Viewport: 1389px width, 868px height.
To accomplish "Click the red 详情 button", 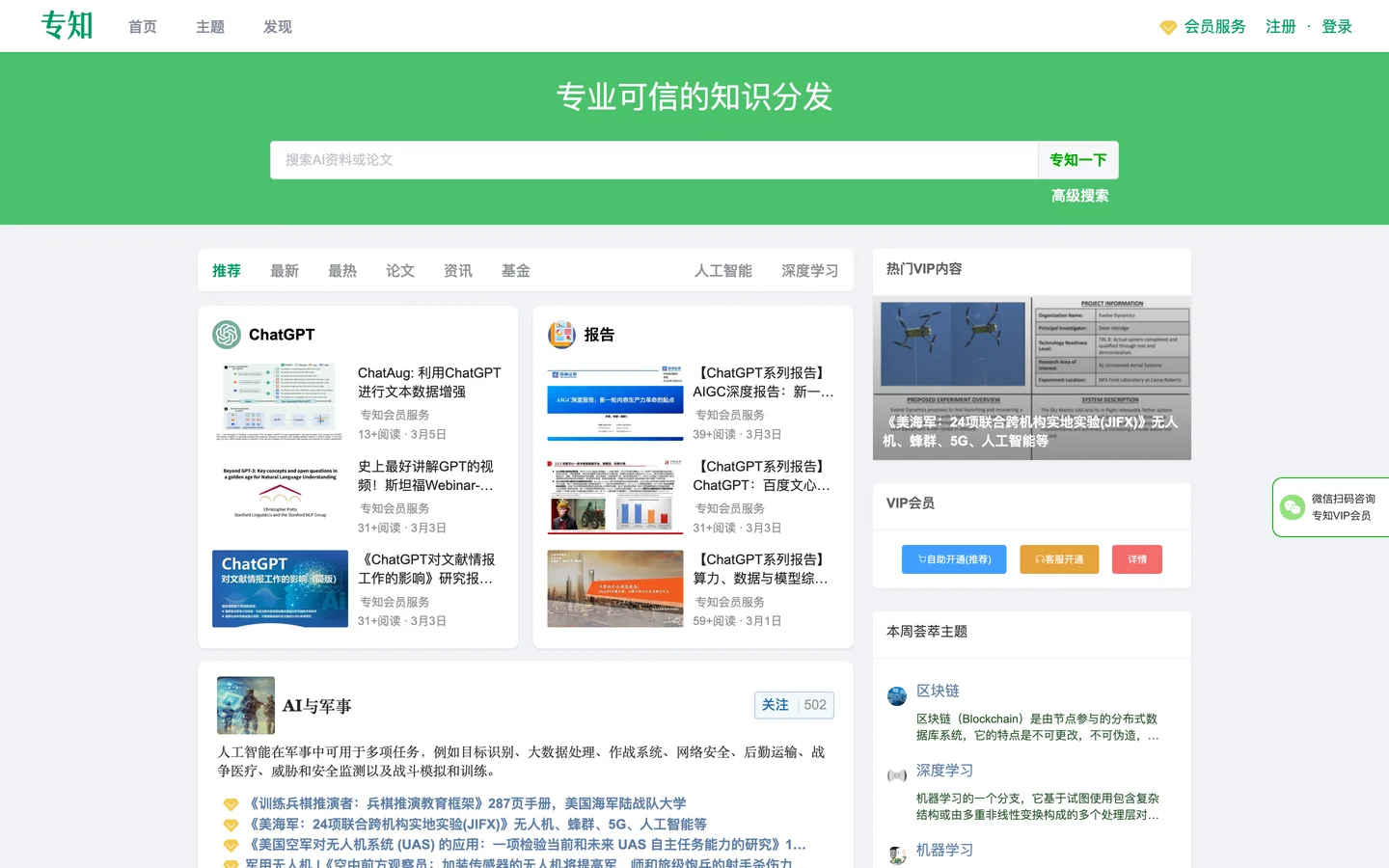I will click(x=1137, y=559).
